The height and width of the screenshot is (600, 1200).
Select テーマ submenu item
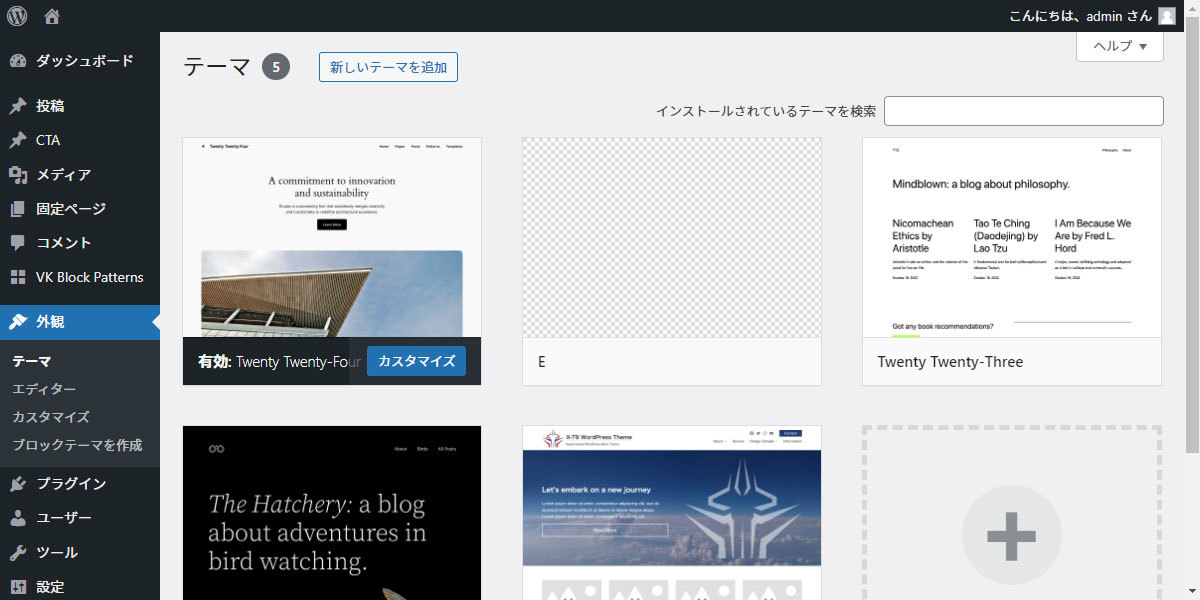click(31, 361)
